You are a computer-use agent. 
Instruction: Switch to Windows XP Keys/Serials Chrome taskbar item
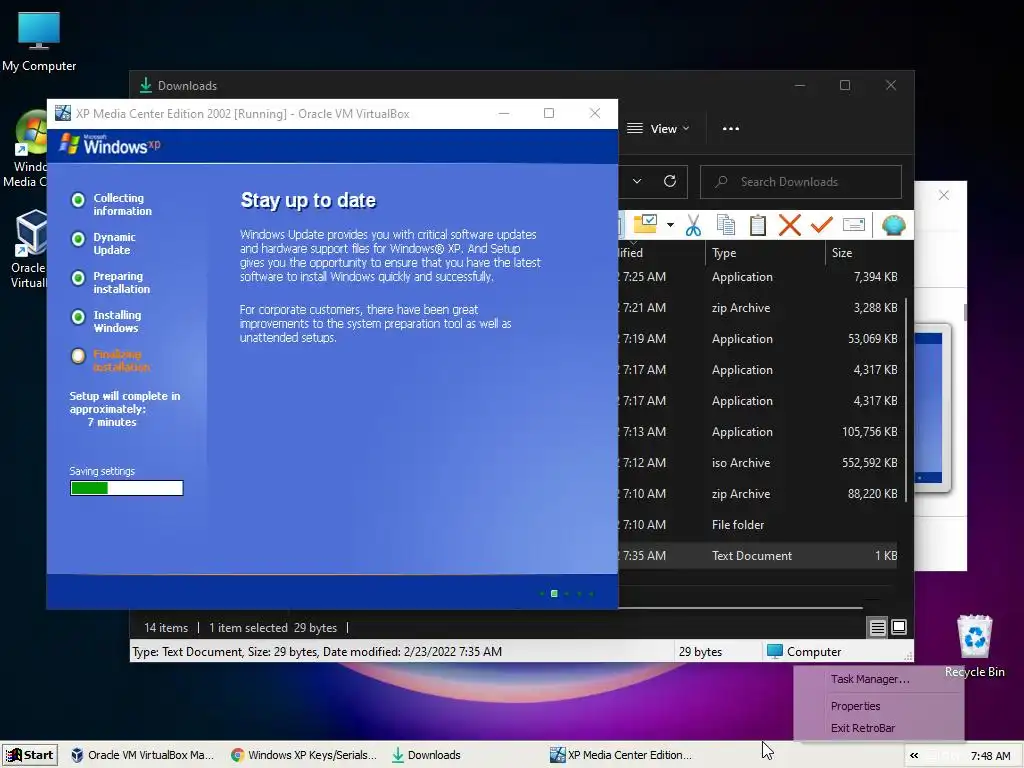pos(304,755)
